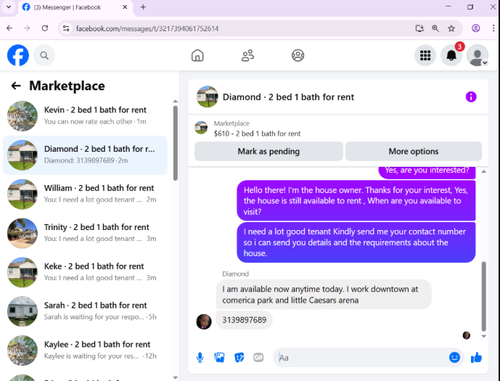500x381 pixels.
Task: Click the $610 listing link under Marketplace
Action: click(x=257, y=134)
